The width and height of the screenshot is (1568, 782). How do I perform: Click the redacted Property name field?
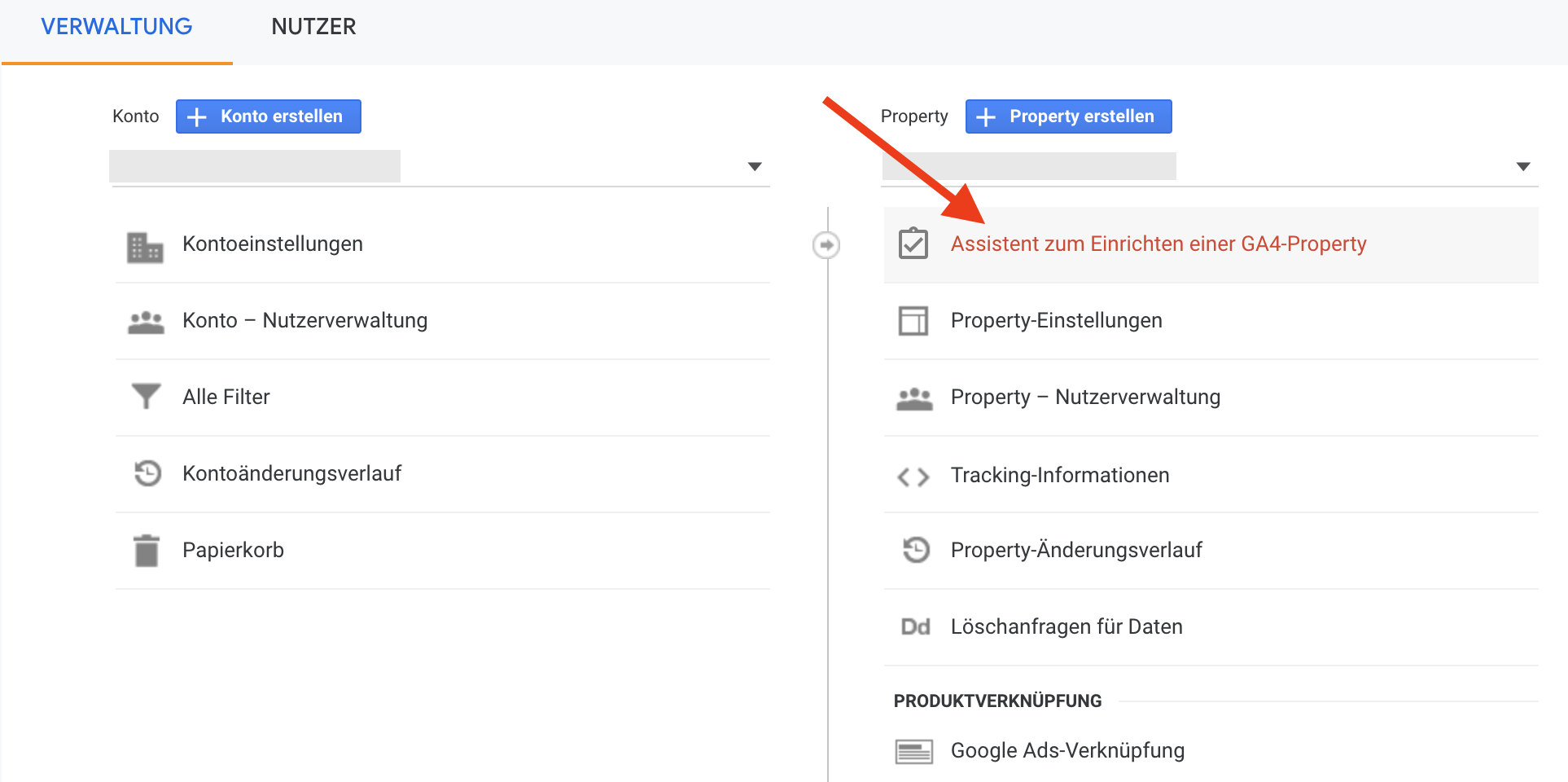(x=1029, y=166)
